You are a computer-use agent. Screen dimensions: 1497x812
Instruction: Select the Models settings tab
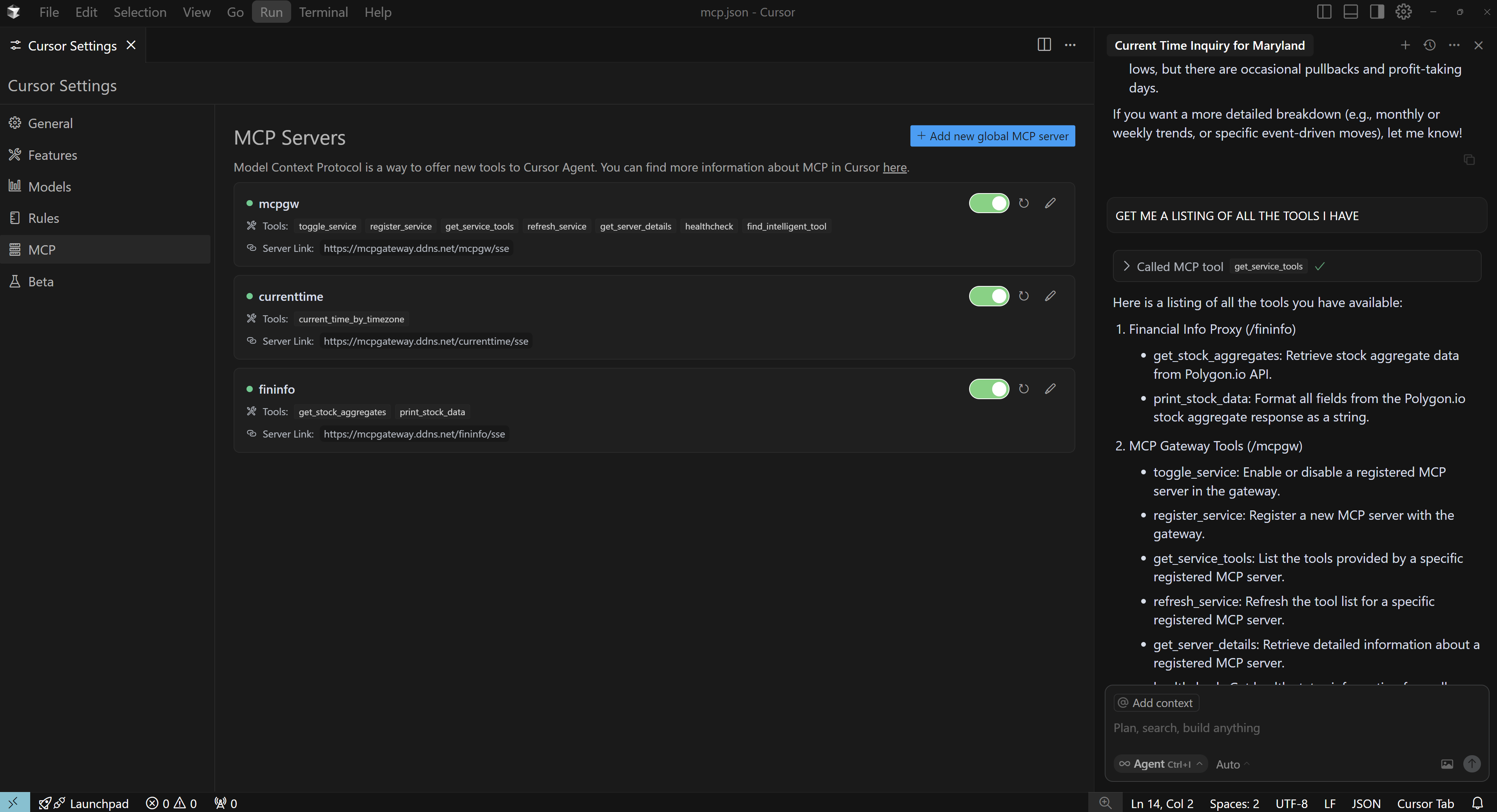pos(49,186)
